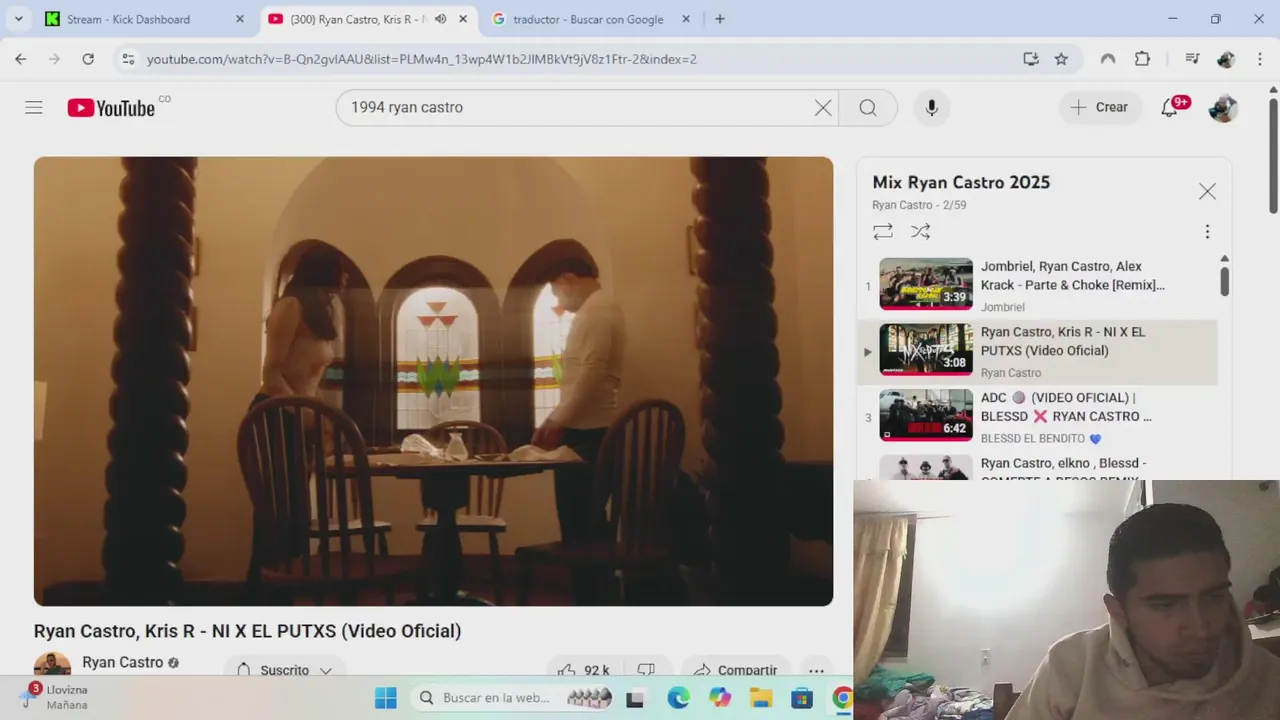
Task: Close the Mix Ryan Castro 2025 panel
Action: 1207,191
